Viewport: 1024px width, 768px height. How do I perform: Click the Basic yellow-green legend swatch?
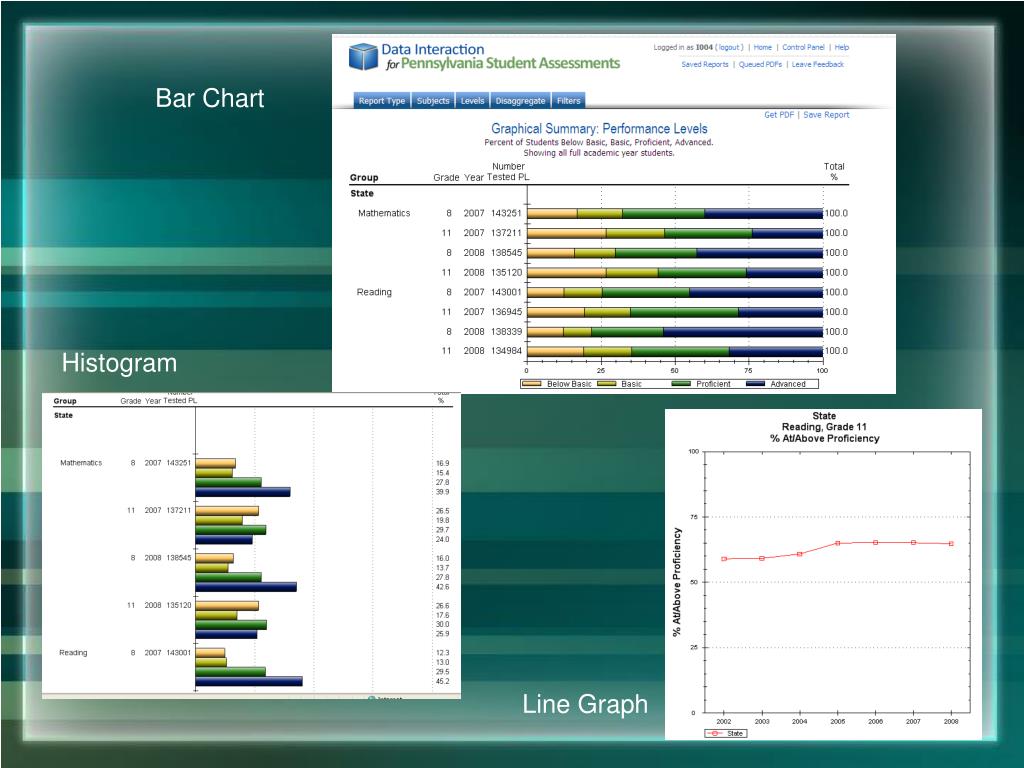pos(607,383)
